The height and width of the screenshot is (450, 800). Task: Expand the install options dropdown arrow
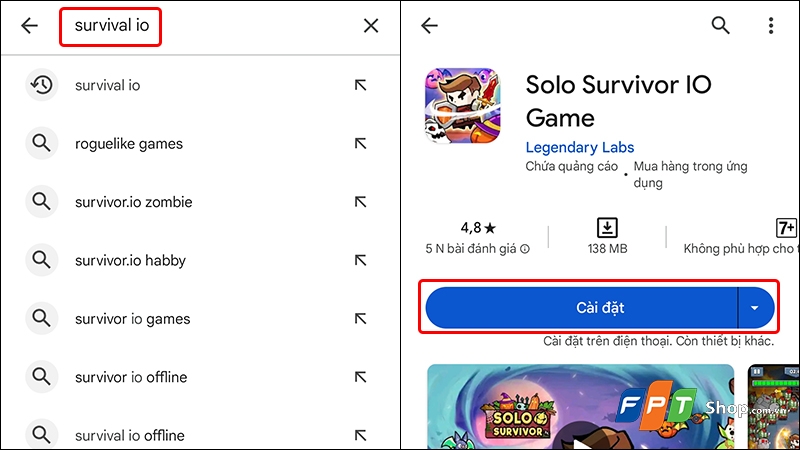click(755, 308)
